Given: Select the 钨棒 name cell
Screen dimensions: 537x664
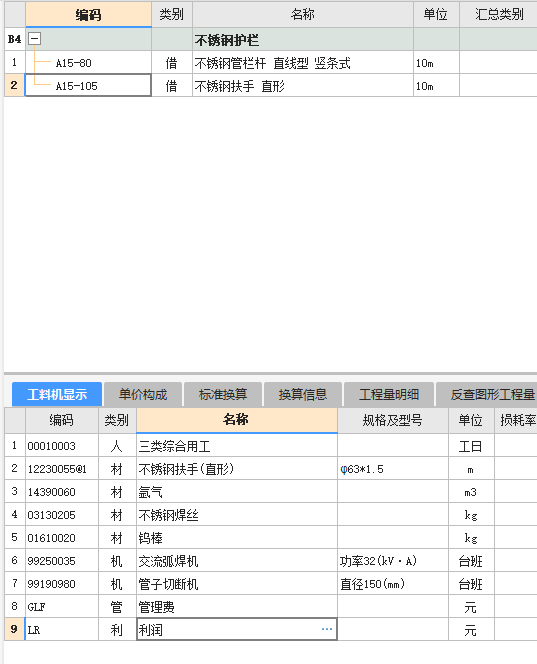Looking at the screenshot, I should 237,537.
